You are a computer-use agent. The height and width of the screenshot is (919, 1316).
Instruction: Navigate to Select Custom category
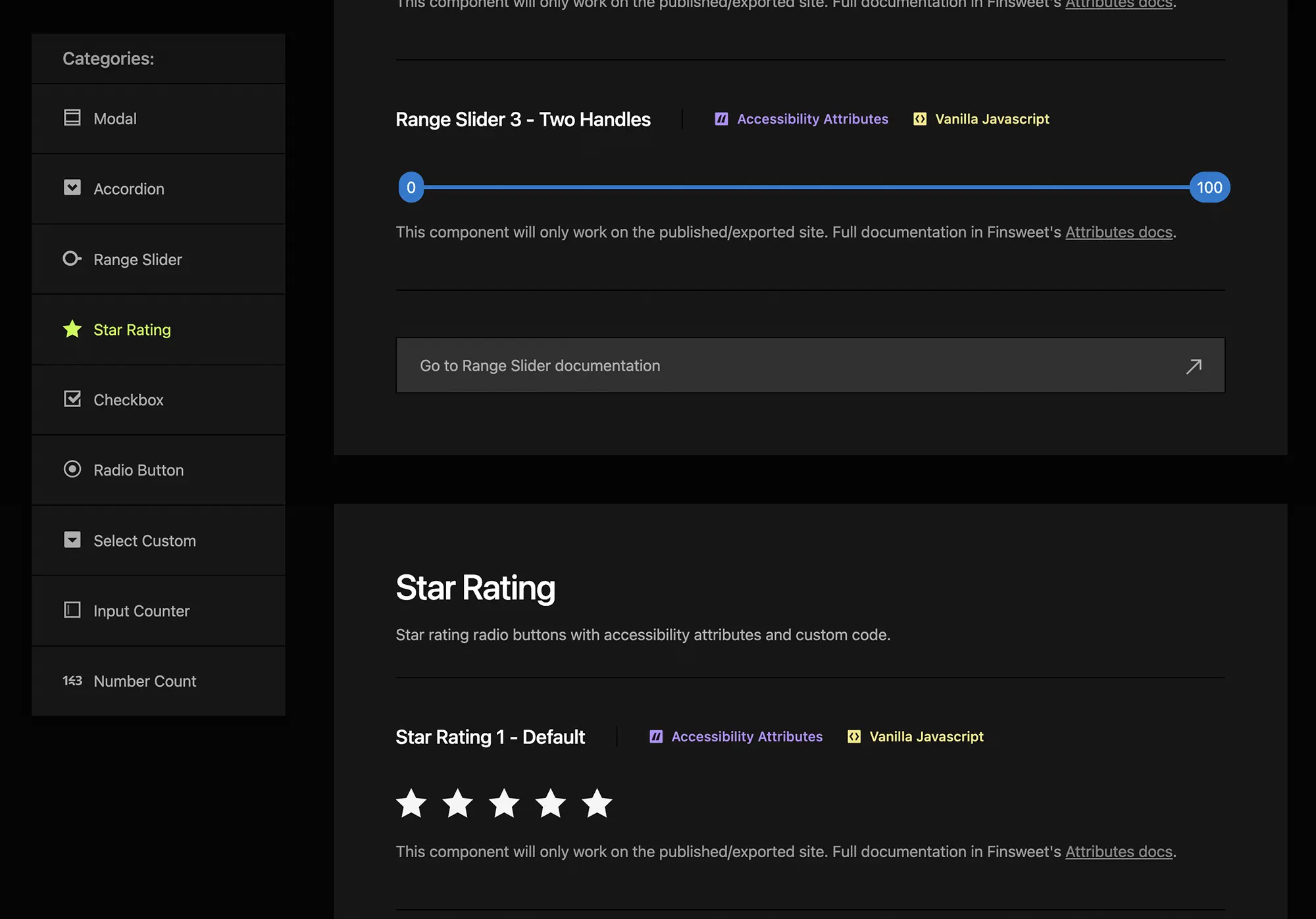pos(145,541)
